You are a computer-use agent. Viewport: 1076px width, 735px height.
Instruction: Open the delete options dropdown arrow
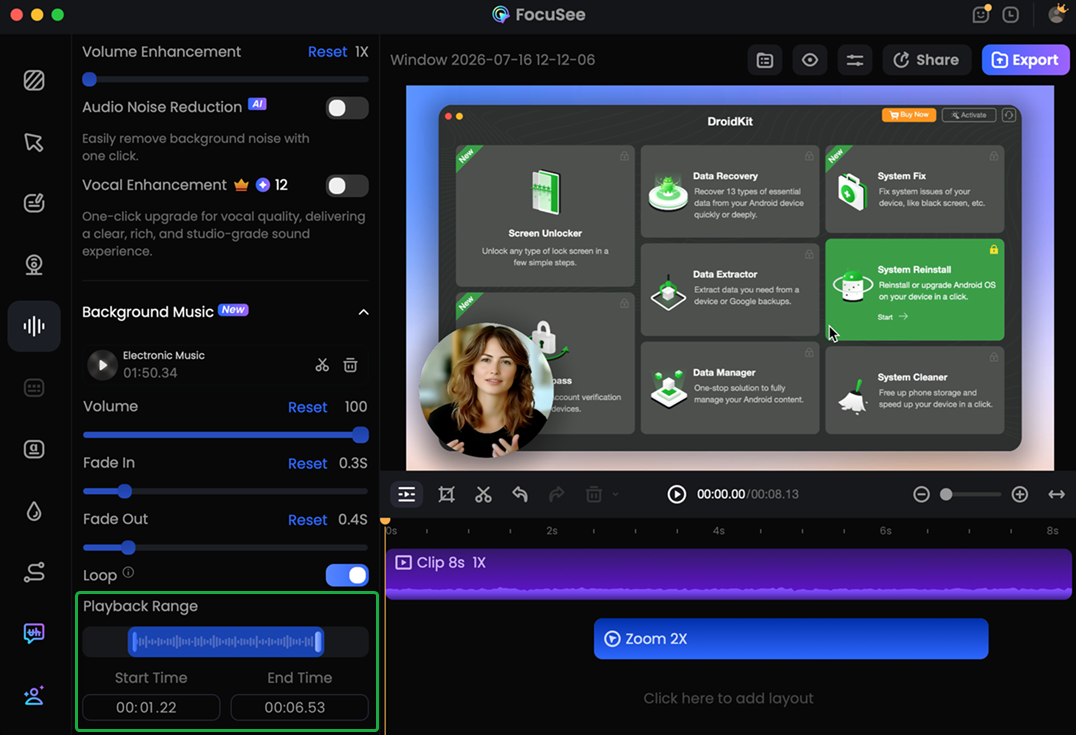point(616,494)
